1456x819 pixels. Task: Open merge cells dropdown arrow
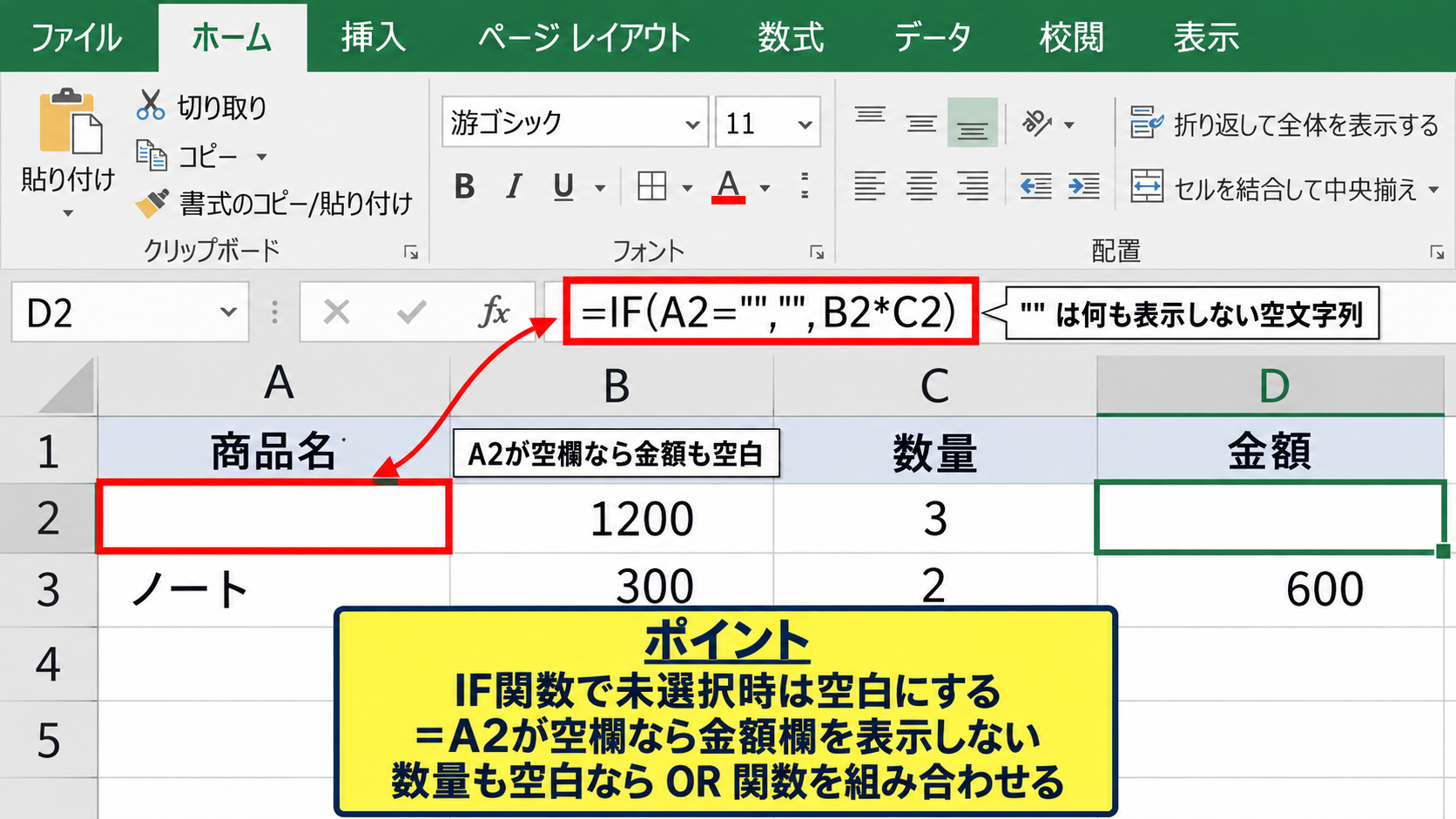pos(1433,189)
